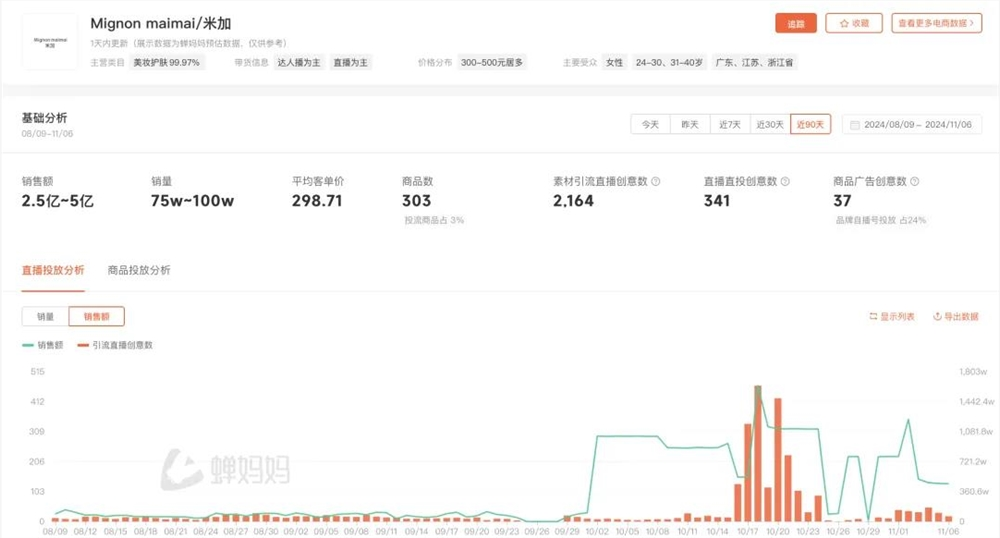Open the date range picker field

912,124
